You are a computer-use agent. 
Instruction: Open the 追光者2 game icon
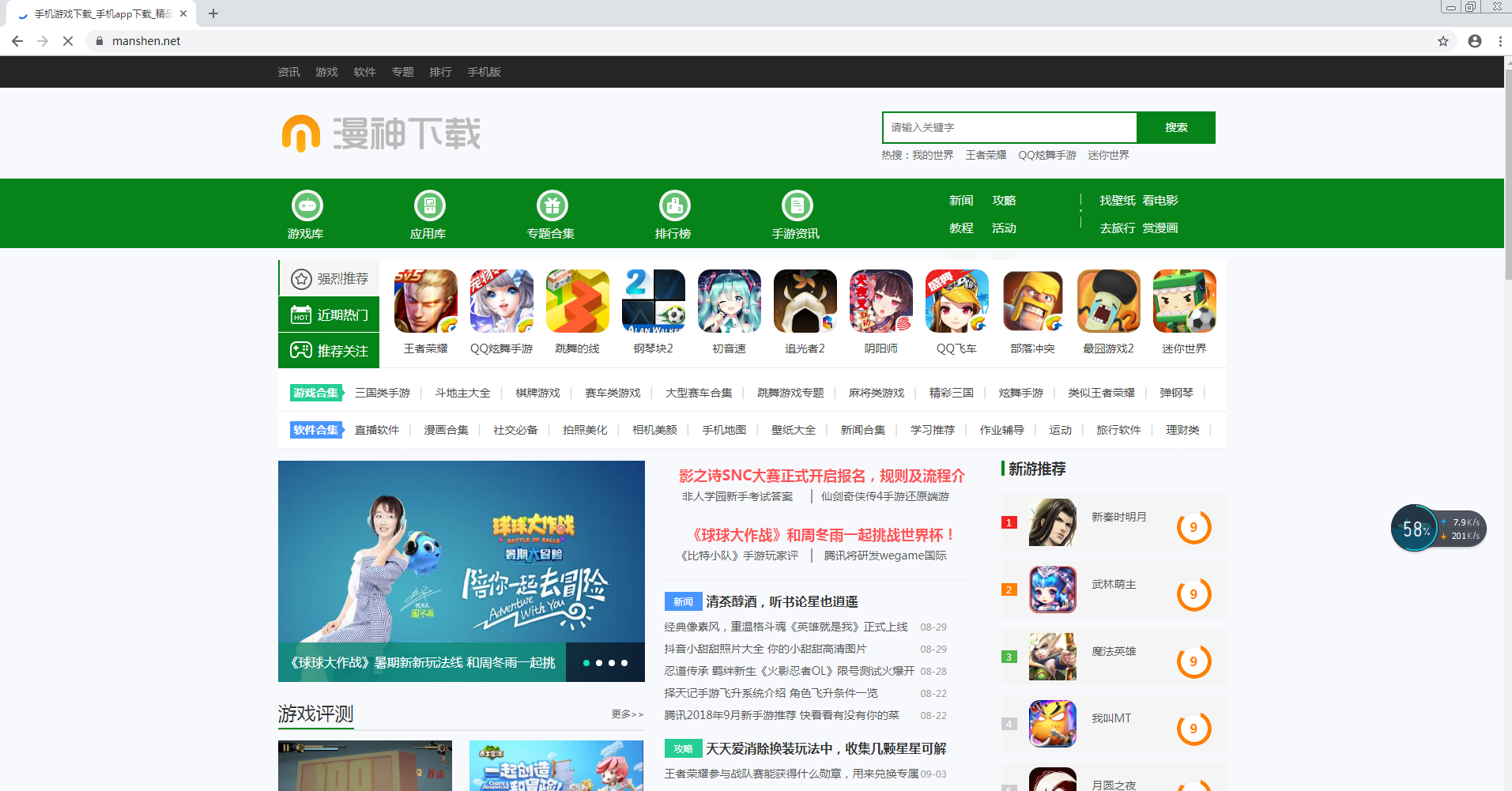[805, 301]
